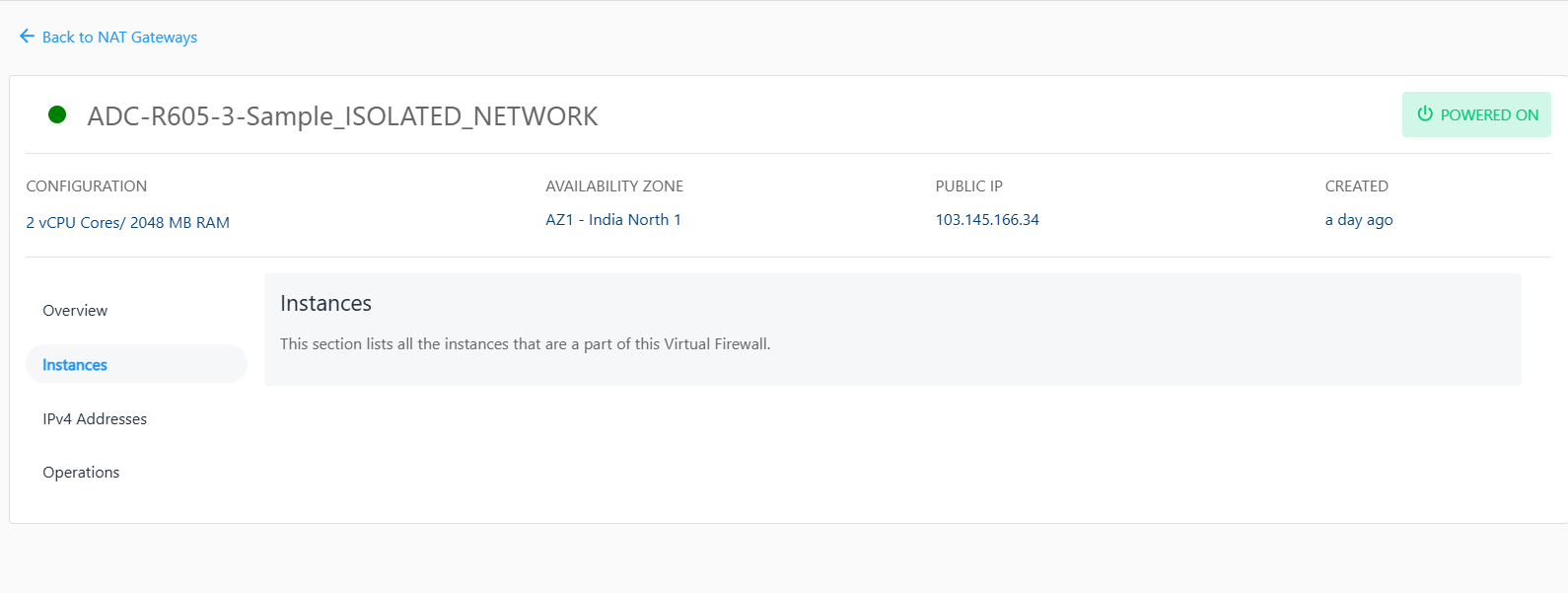The height and width of the screenshot is (593, 1568).
Task: Click the back arrow icon
Action: click(27, 37)
